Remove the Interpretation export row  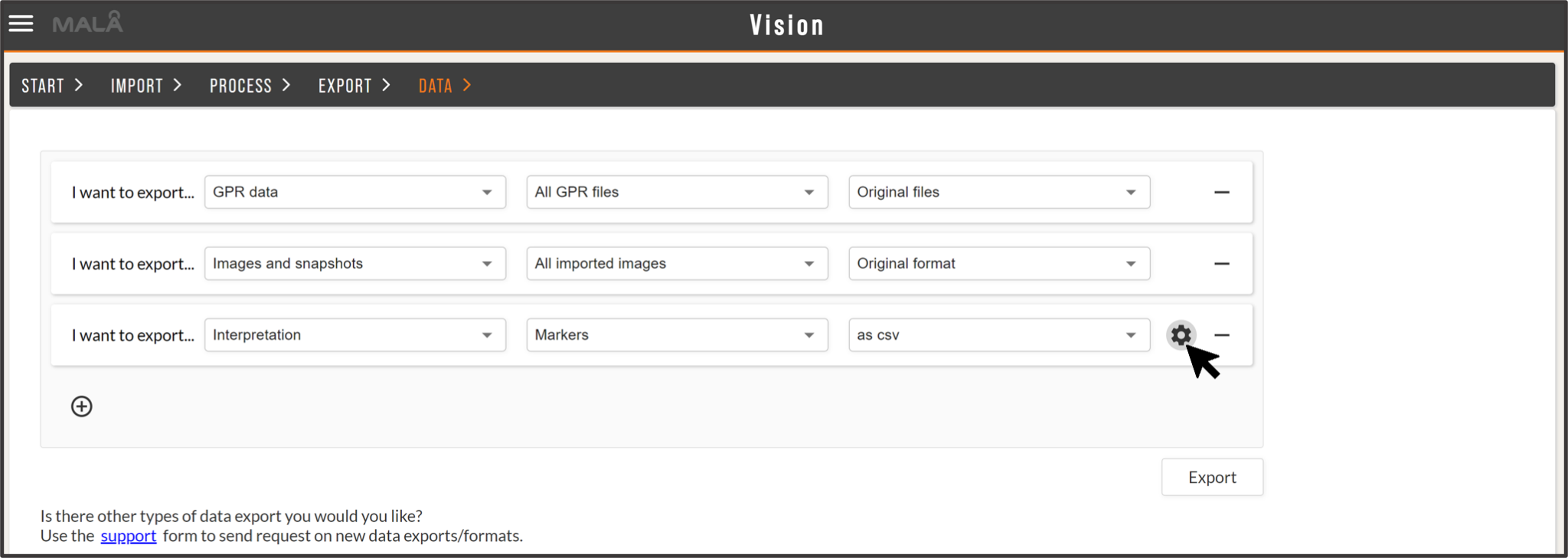[x=1222, y=334]
